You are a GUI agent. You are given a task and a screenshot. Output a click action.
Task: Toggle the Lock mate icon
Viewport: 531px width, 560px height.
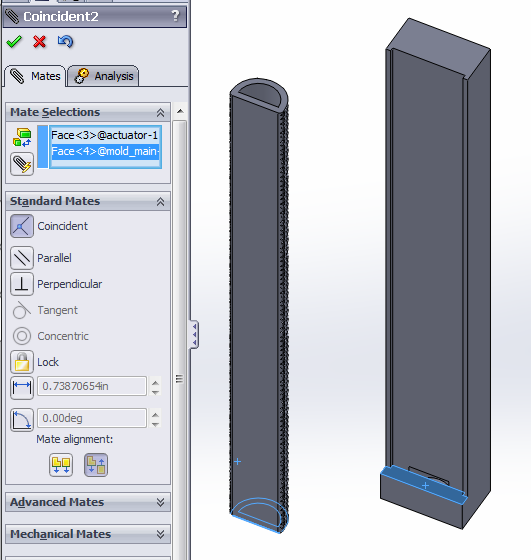(22, 362)
